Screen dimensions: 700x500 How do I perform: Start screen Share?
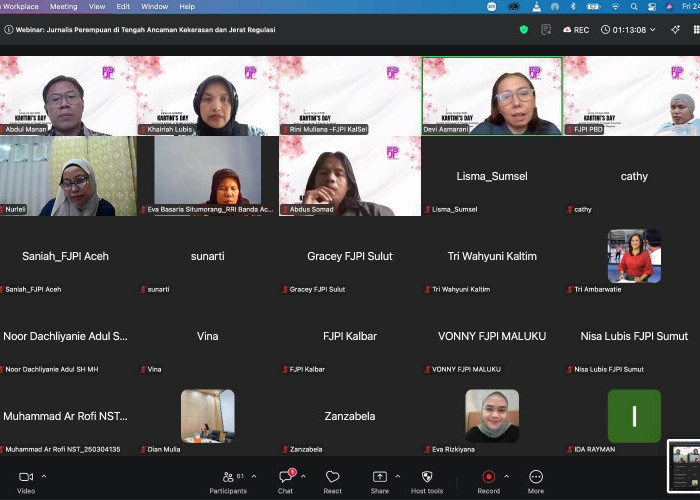379,482
